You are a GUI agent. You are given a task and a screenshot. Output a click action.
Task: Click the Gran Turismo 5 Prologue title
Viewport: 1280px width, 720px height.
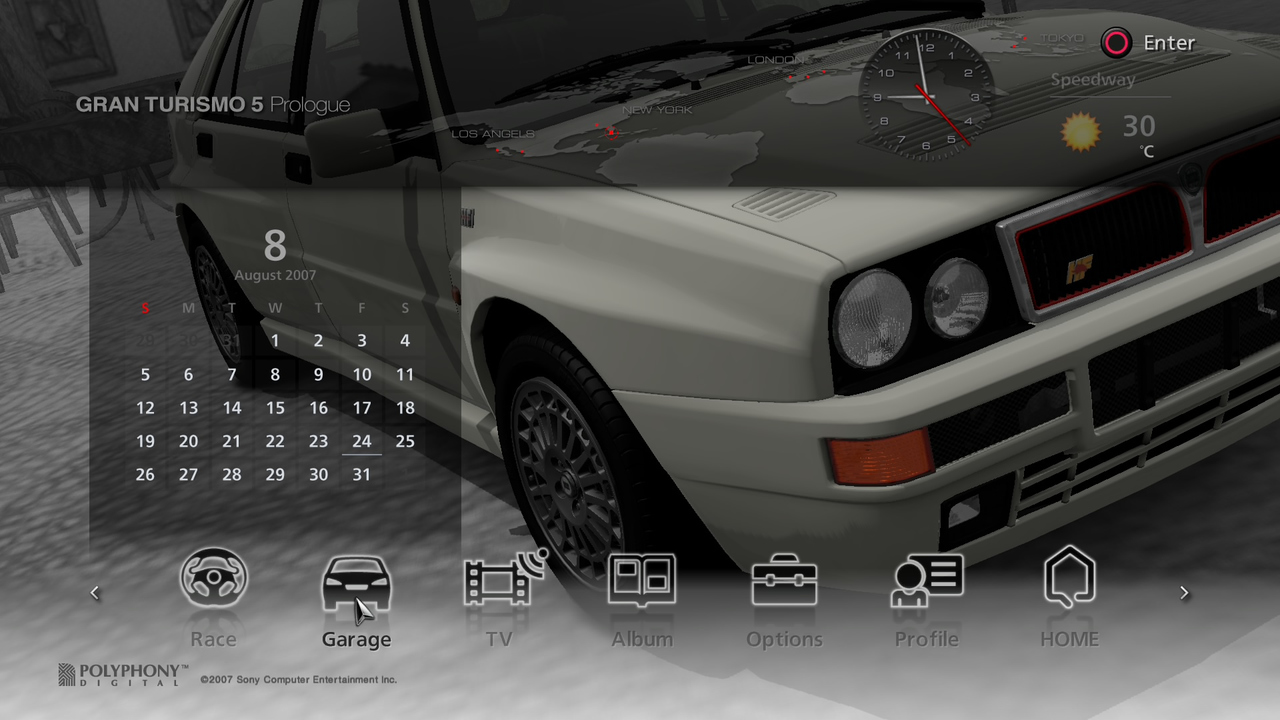coord(213,105)
